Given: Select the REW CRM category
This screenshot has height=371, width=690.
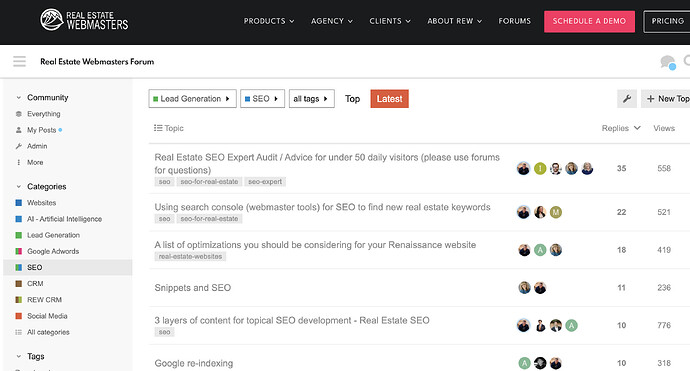Looking at the screenshot, I should point(44,300).
